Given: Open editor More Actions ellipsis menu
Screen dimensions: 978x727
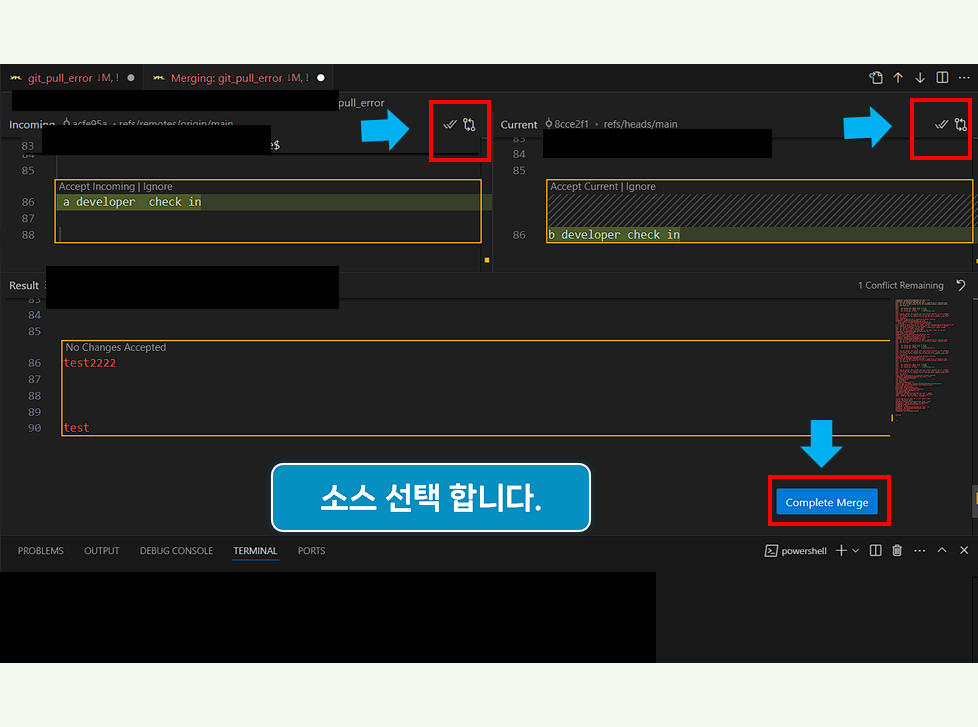Looking at the screenshot, I should coord(964,77).
